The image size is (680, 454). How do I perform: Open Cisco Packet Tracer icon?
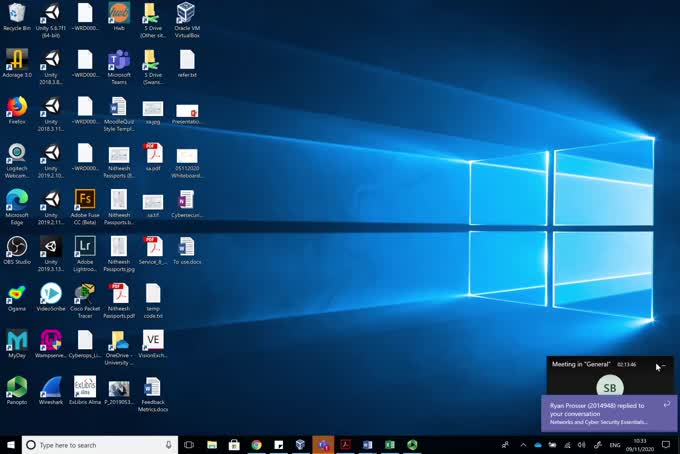pos(85,294)
